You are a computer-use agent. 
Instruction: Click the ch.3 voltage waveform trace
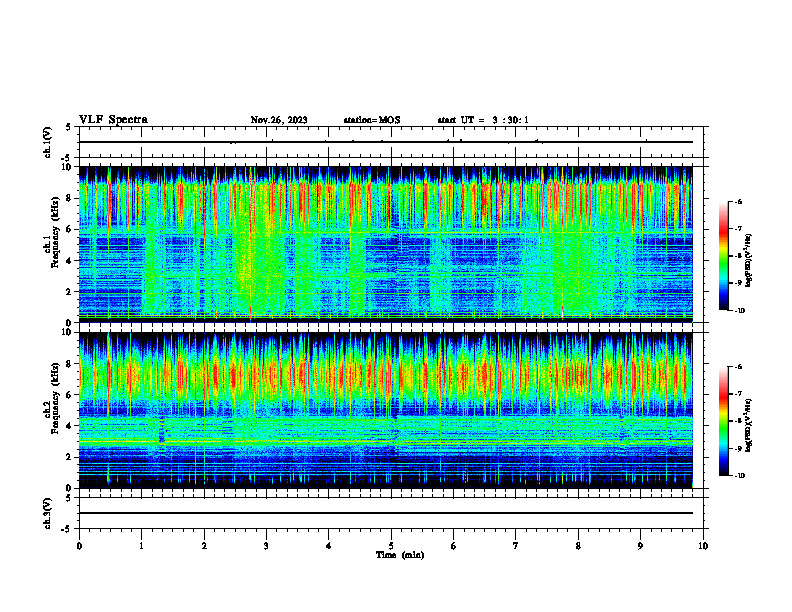tap(386, 513)
